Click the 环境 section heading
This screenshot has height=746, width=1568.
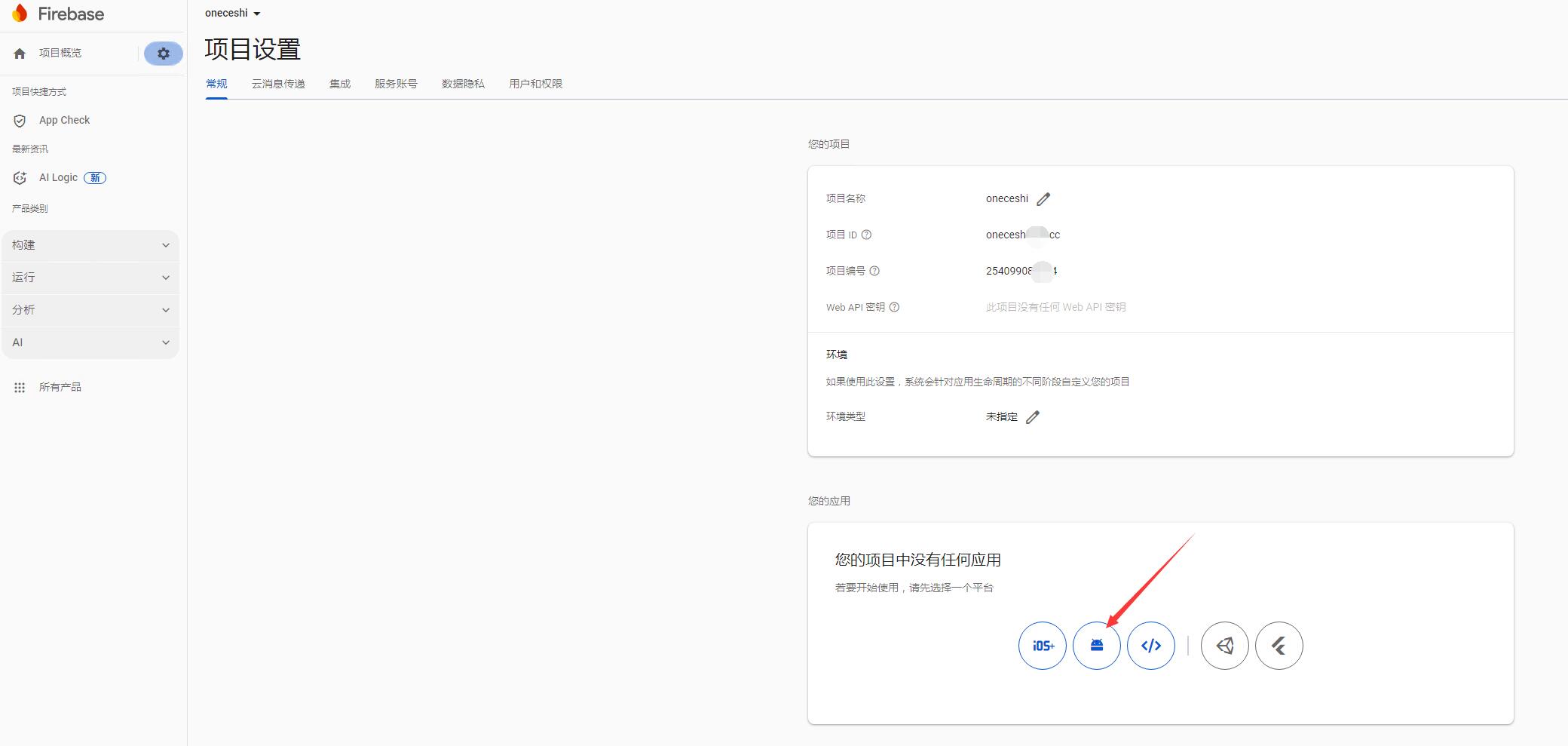coord(837,355)
